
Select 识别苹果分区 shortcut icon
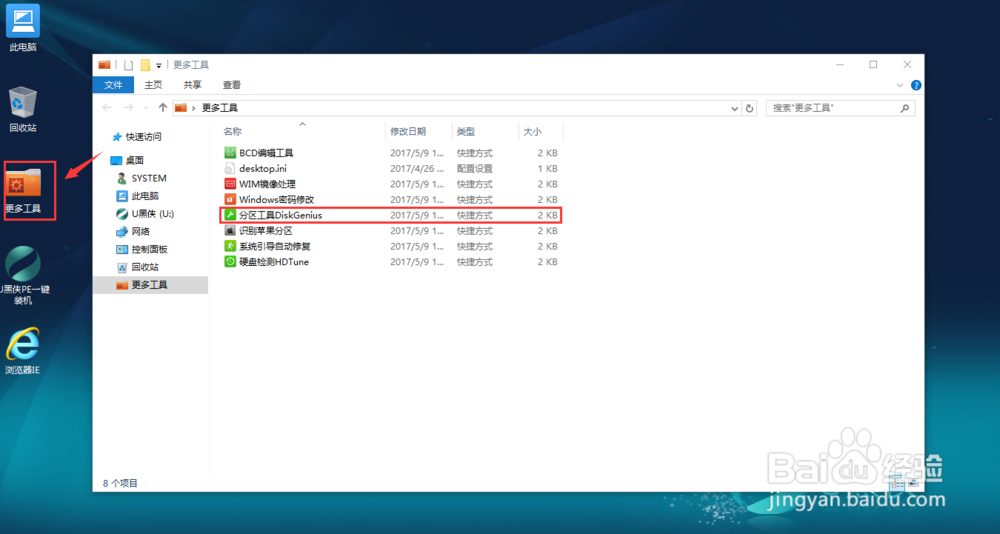pyautogui.click(x=230, y=230)
